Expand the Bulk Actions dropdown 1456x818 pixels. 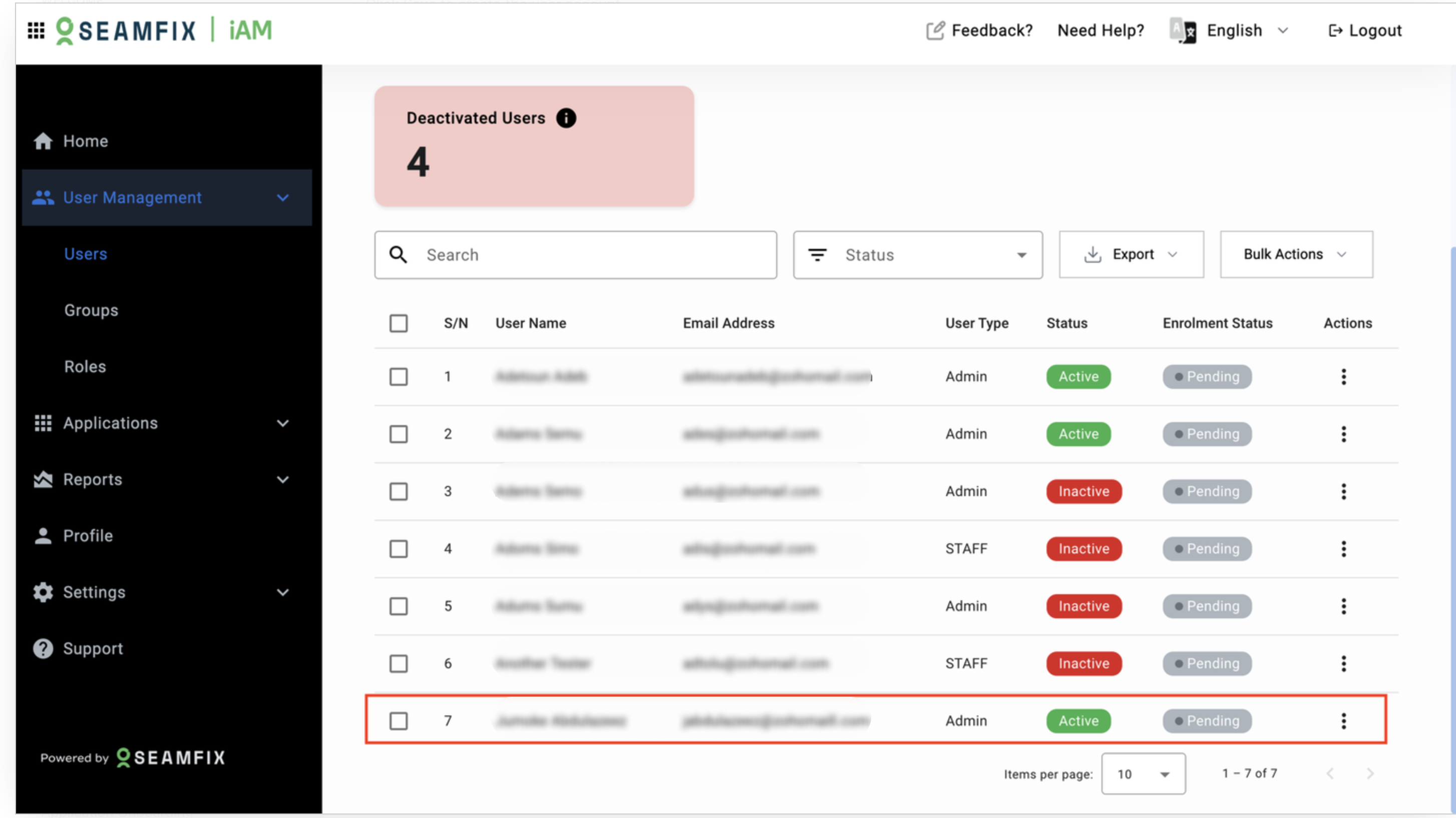[x=1295, y=254]
